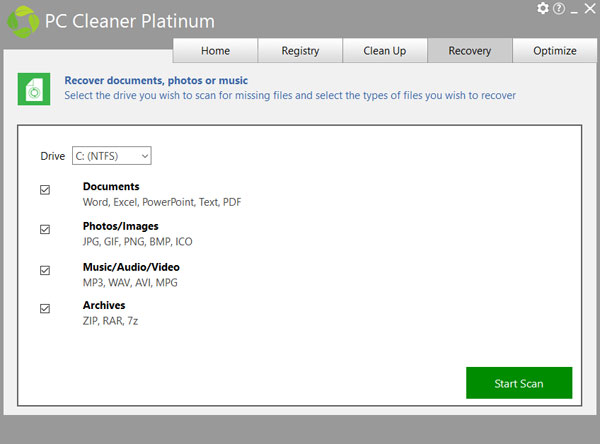Click the 'Select the drive you wish to scan' description
Viewport: 600px width, 444px height.
click(290, 95)
